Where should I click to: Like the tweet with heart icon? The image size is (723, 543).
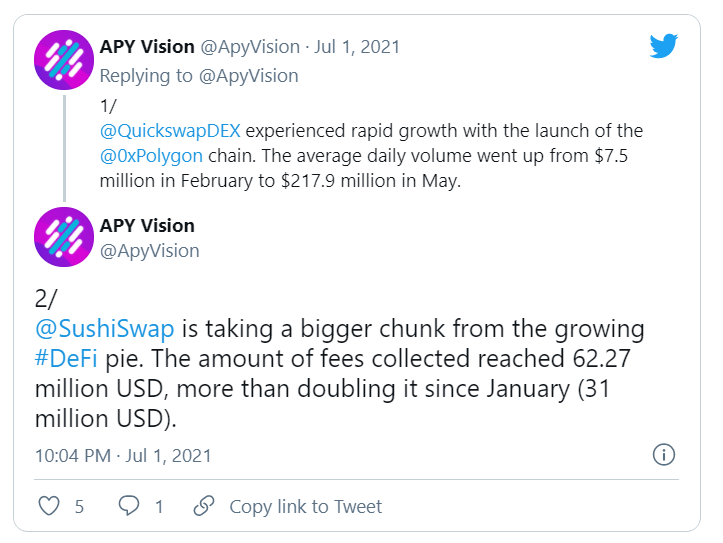tap(48, 506)
